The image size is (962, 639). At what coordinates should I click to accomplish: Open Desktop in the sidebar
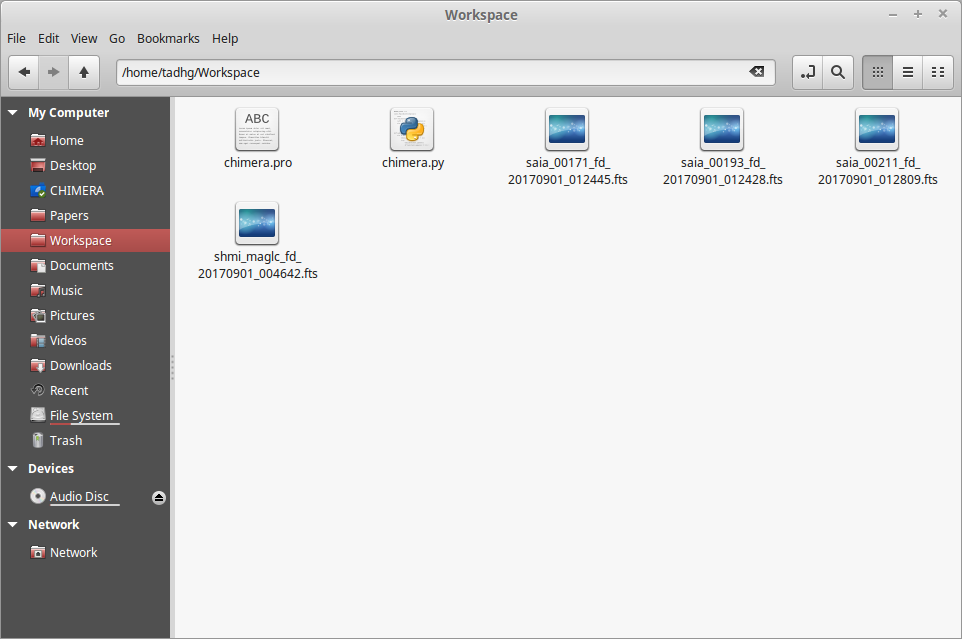[86, 166]
